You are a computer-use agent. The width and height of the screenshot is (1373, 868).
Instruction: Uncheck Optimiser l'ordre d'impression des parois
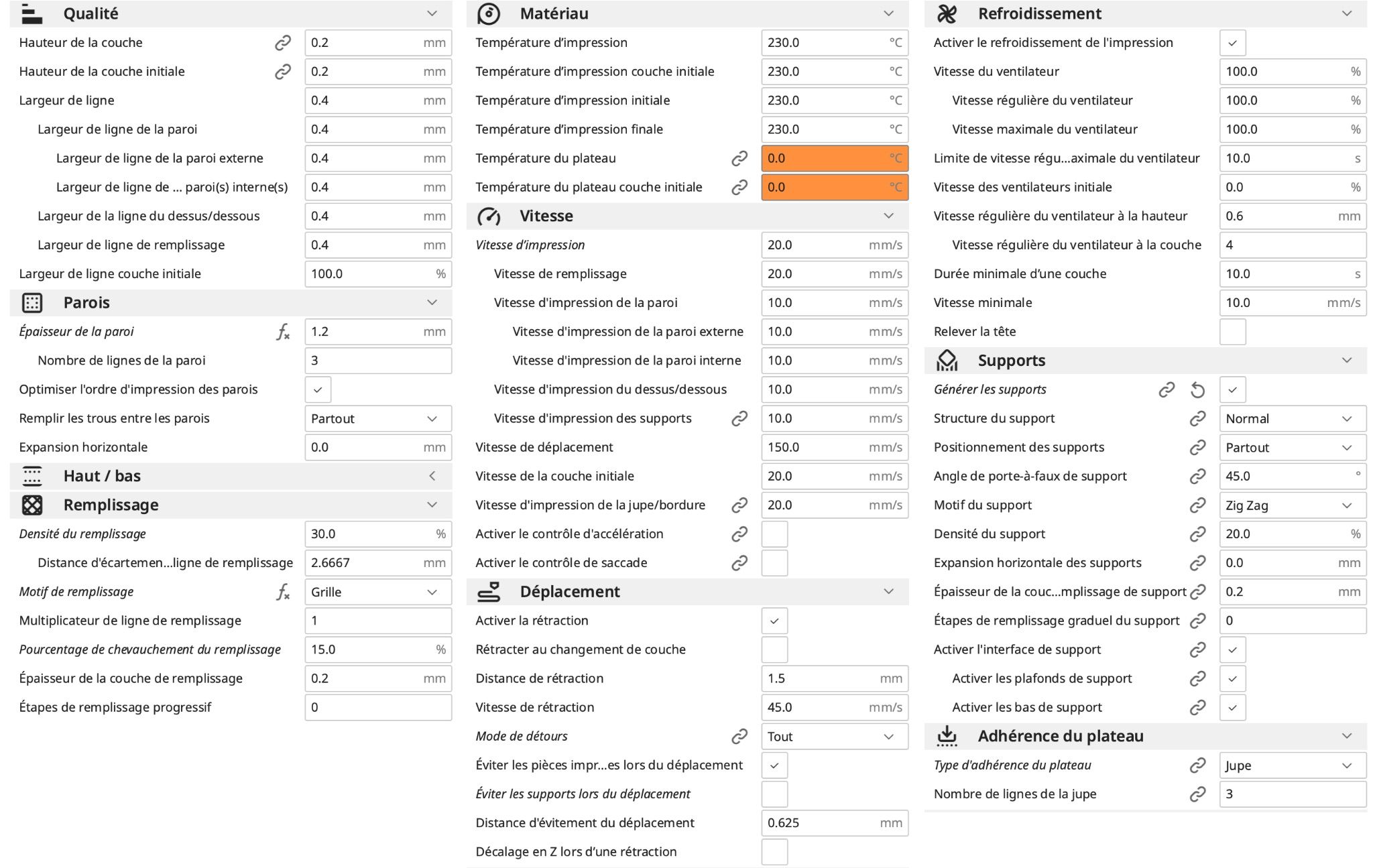point(318,390)
